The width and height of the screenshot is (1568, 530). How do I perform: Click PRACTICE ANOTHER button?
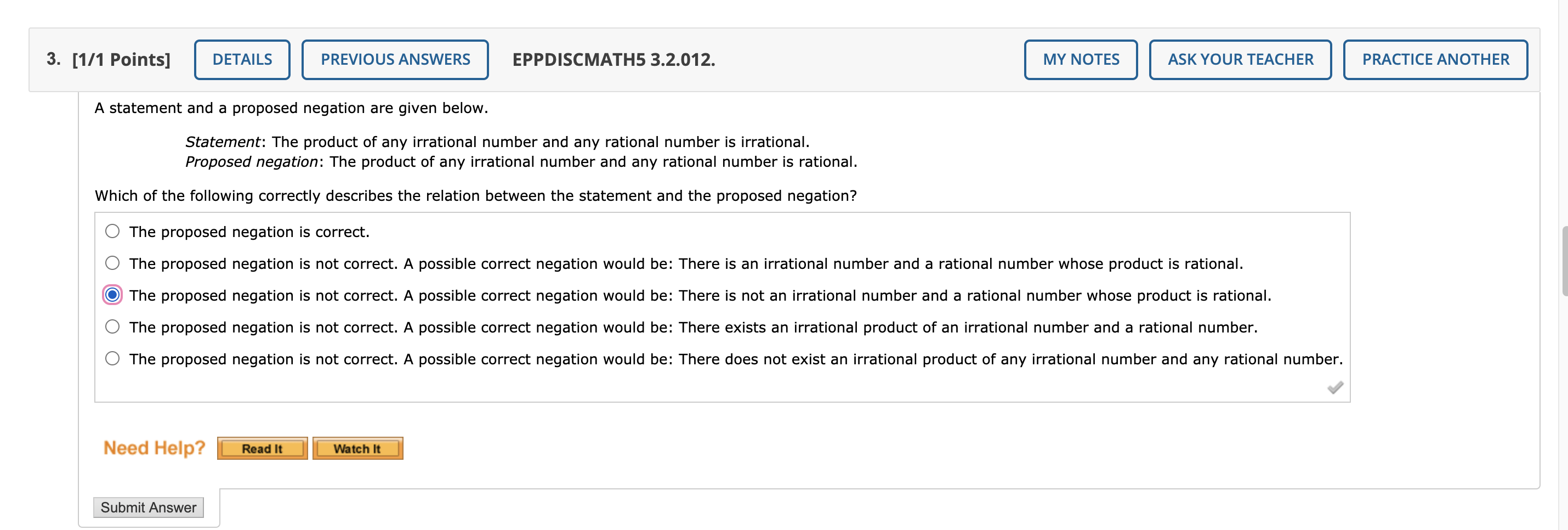click(x=1435, y=60)
